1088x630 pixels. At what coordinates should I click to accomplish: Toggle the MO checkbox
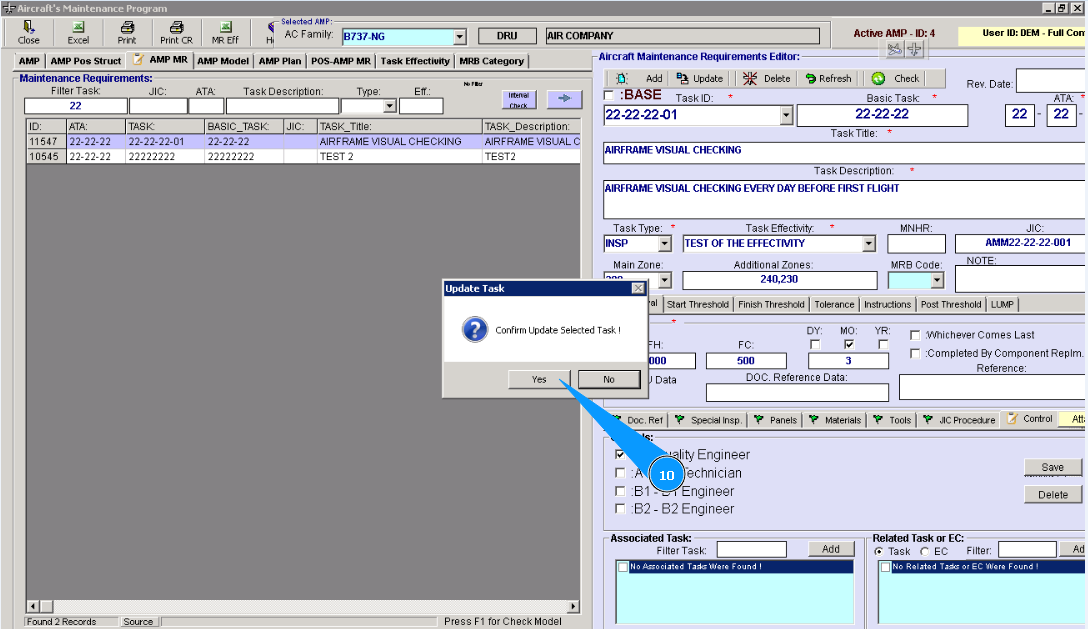point(849,344)
